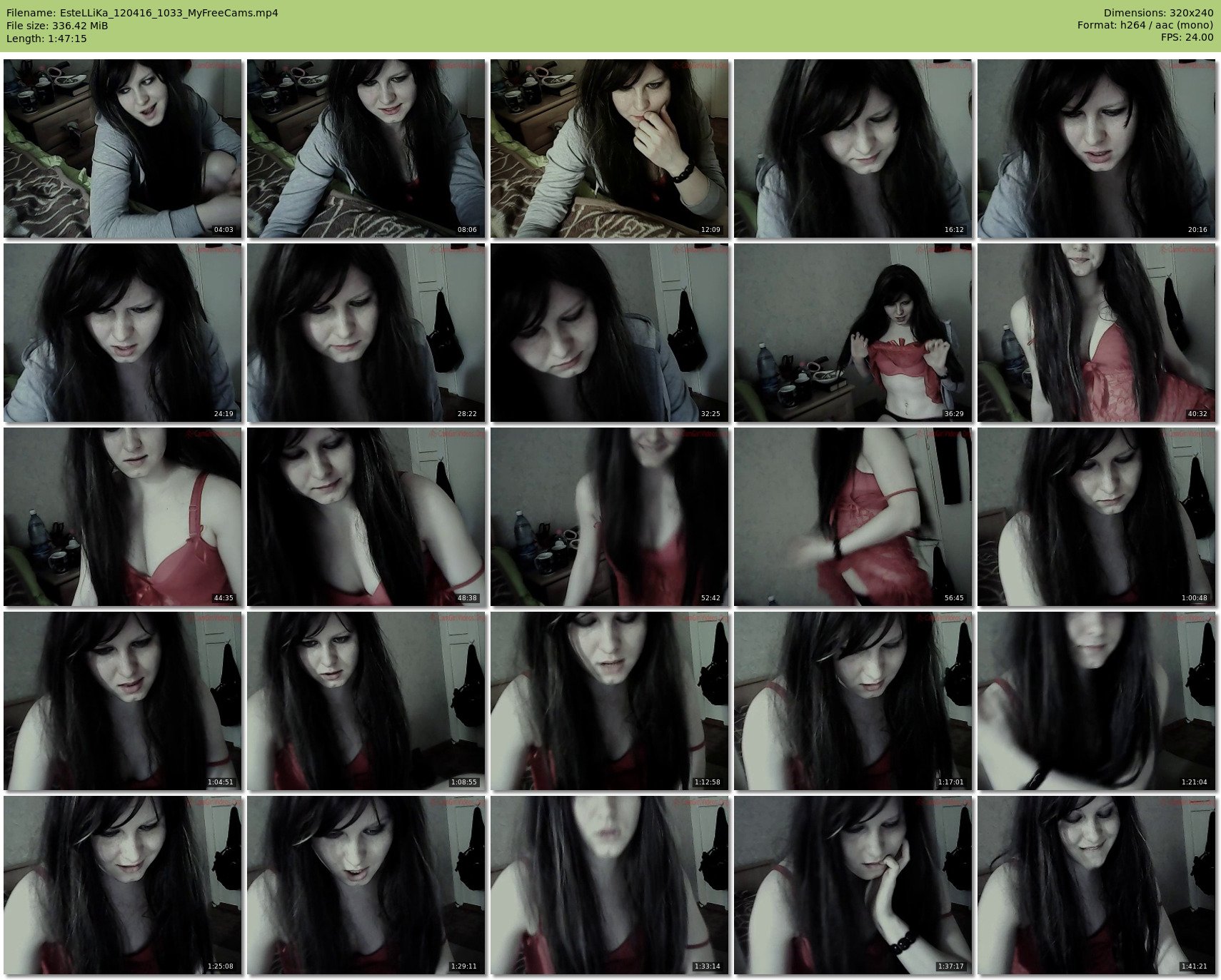Select the "File size: 336.42 MiB" text
1221x980 pixels.
point(57,26)
